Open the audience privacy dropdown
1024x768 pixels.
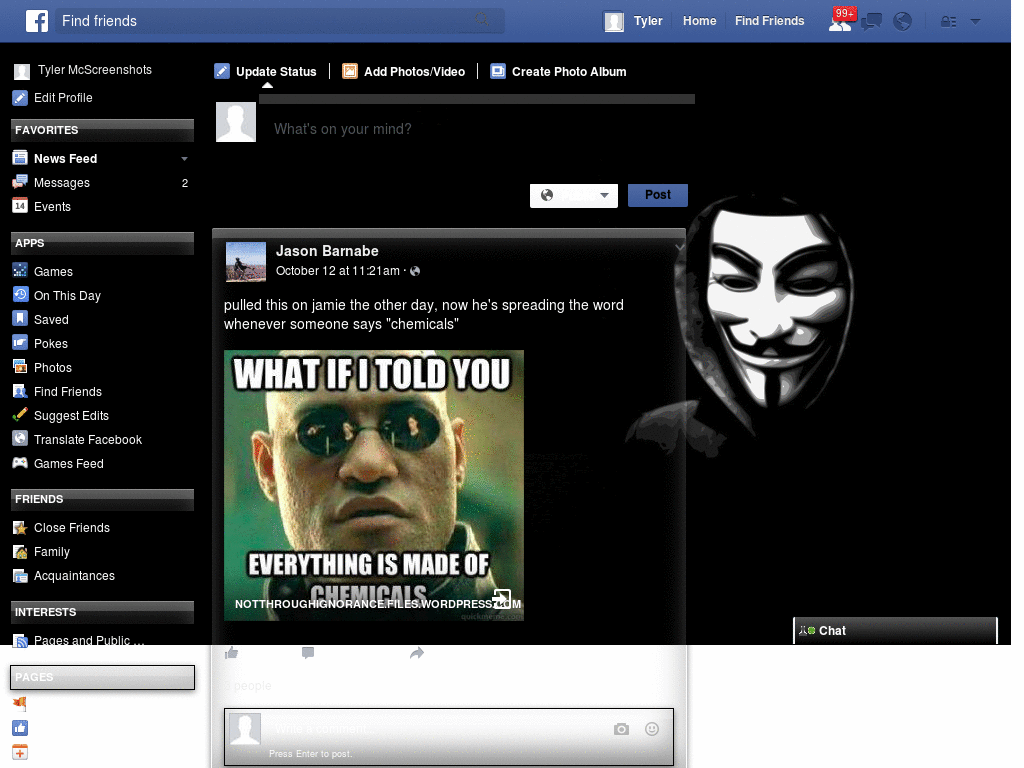pos(573,195)
